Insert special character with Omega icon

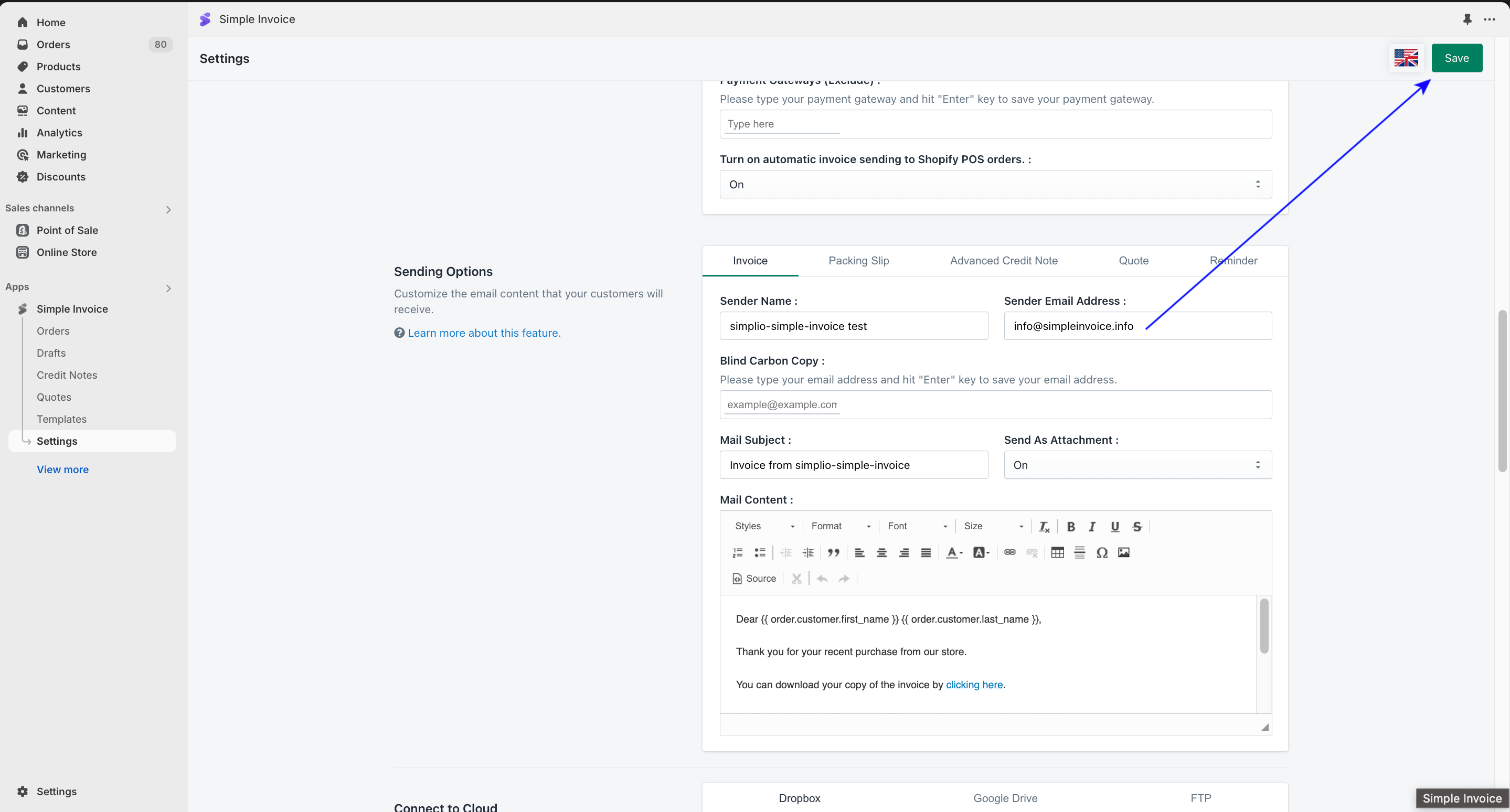[1101, 552]
